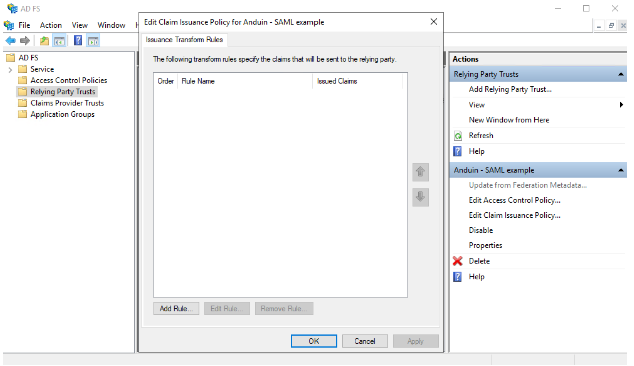Click the Order column header
Viewport: 634px width, 366px height.
pos(165,81)
